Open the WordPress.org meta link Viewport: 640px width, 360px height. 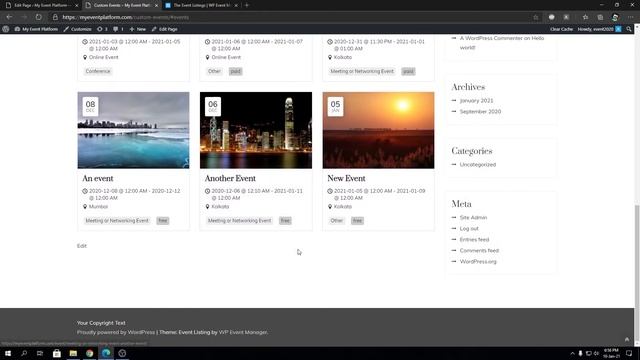(478, 262)
